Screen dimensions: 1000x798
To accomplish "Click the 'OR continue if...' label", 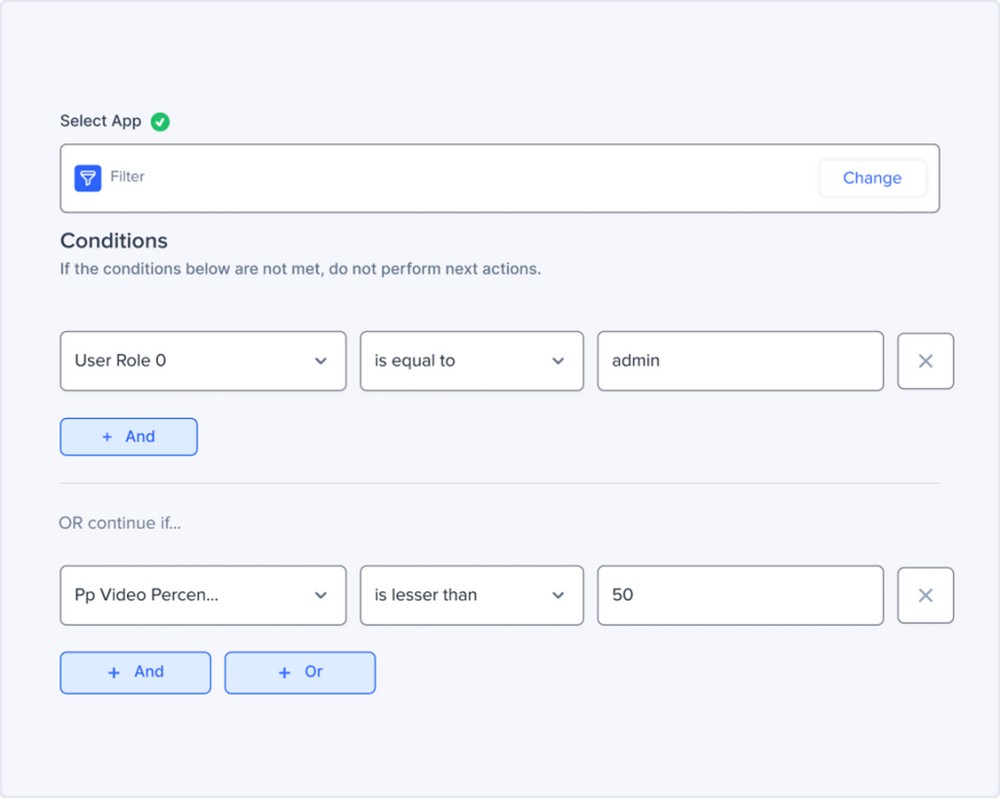I will click(120, 523).
